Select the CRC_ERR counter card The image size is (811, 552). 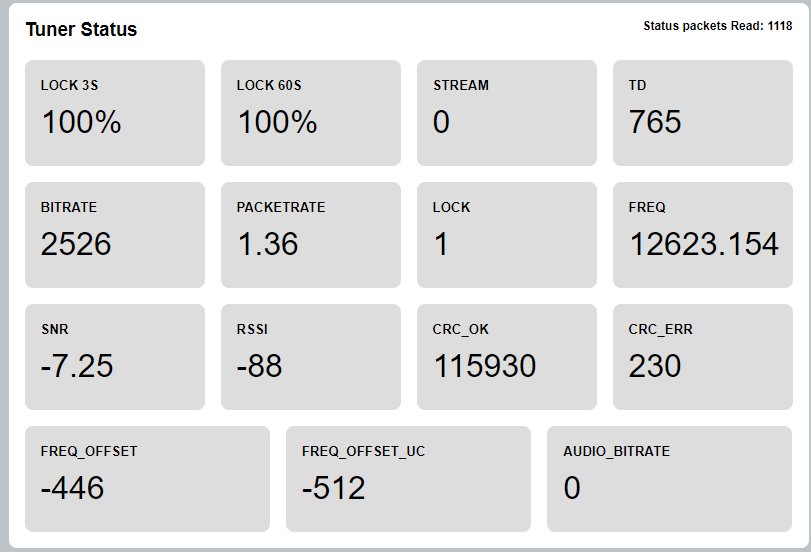point(703,356)
